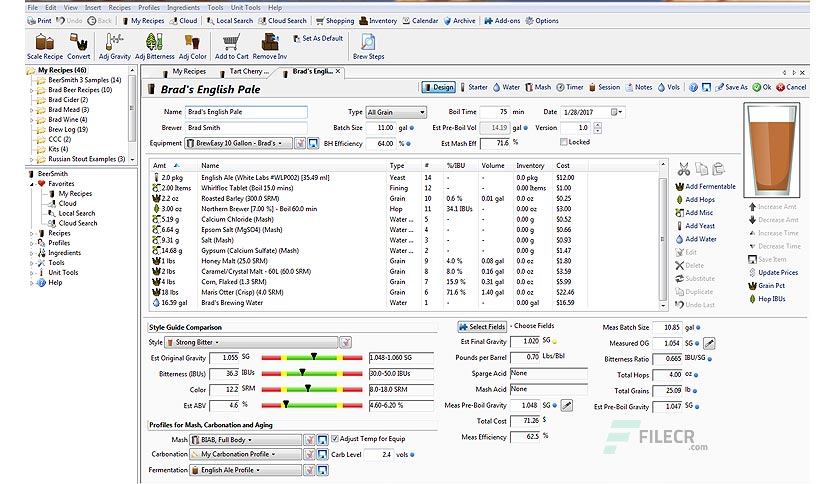
Task: Click the Est Original Gravity slider marker
Action: pyautogui.click(x=314, y=357)
